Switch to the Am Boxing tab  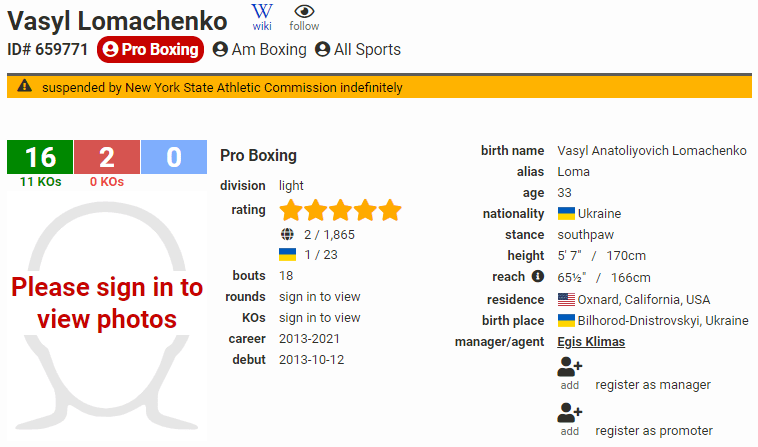pos(260,49)
